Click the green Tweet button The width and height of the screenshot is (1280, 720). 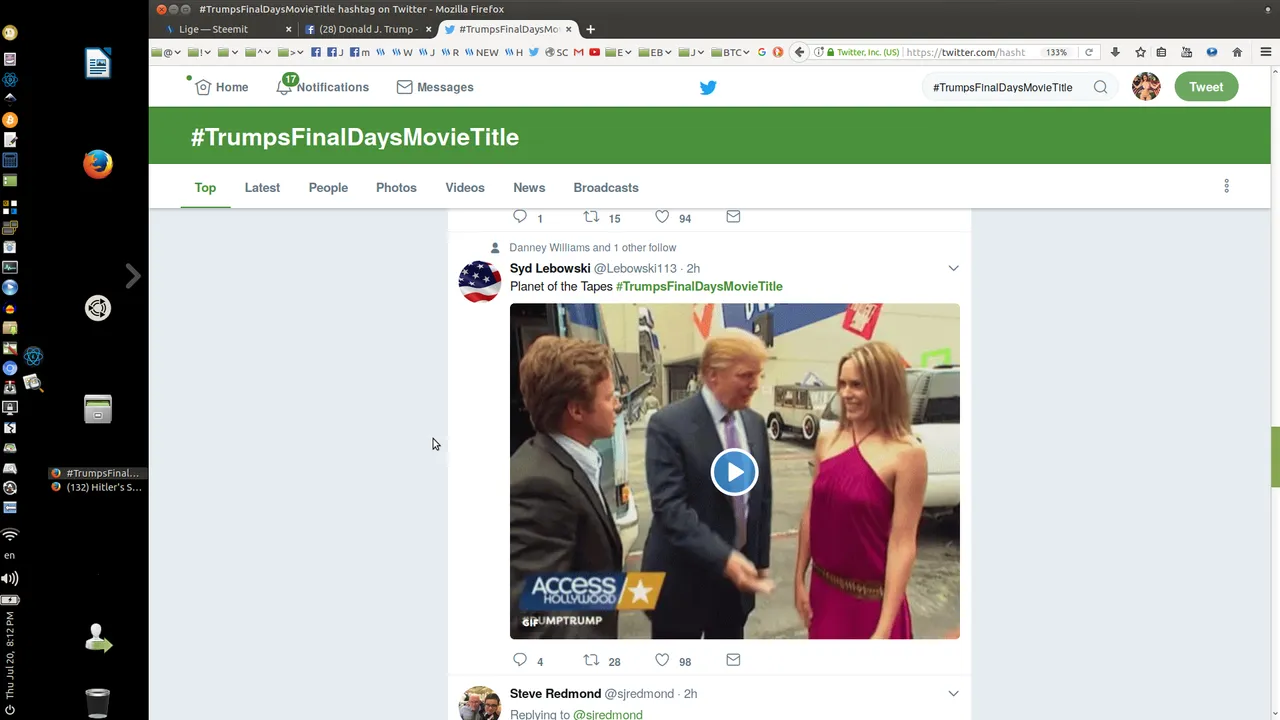(1206, 87)
